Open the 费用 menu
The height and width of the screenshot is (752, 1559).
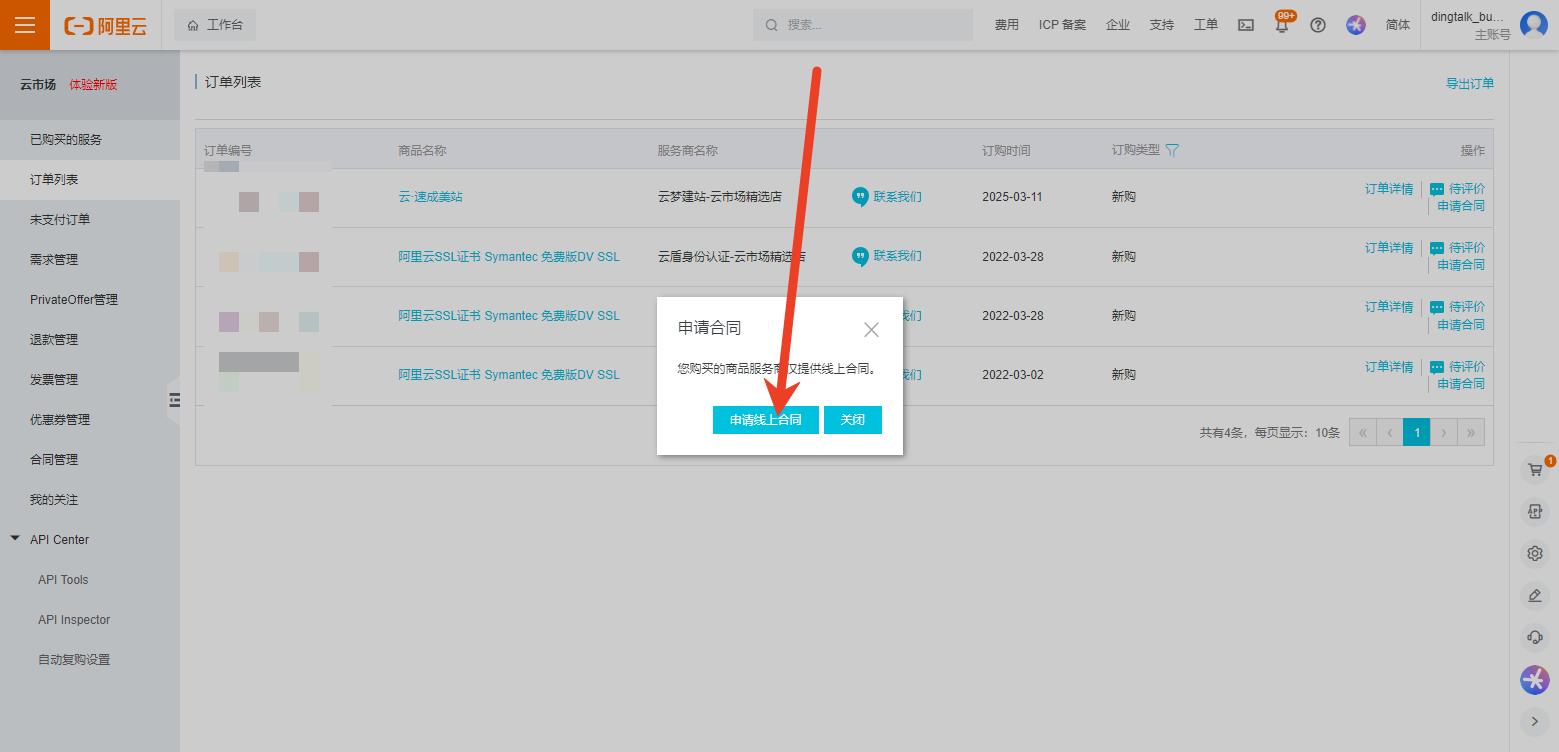pyautogui.click(x=1006, y=25)
